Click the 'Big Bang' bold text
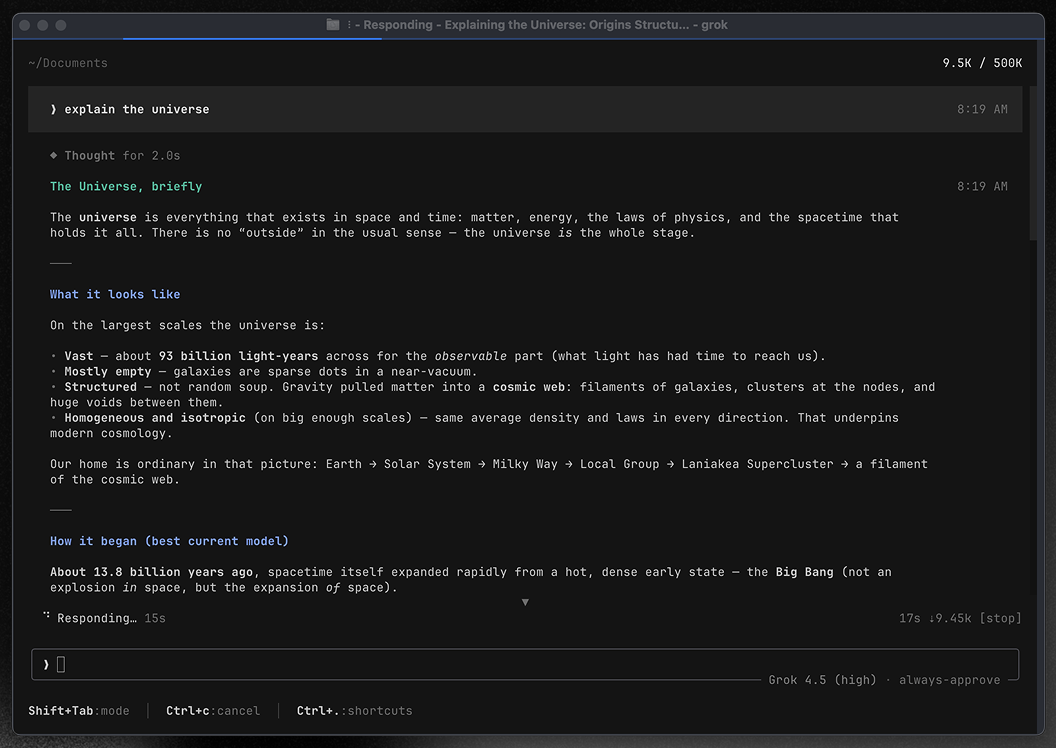1056x748 pixels. (804, 572)
